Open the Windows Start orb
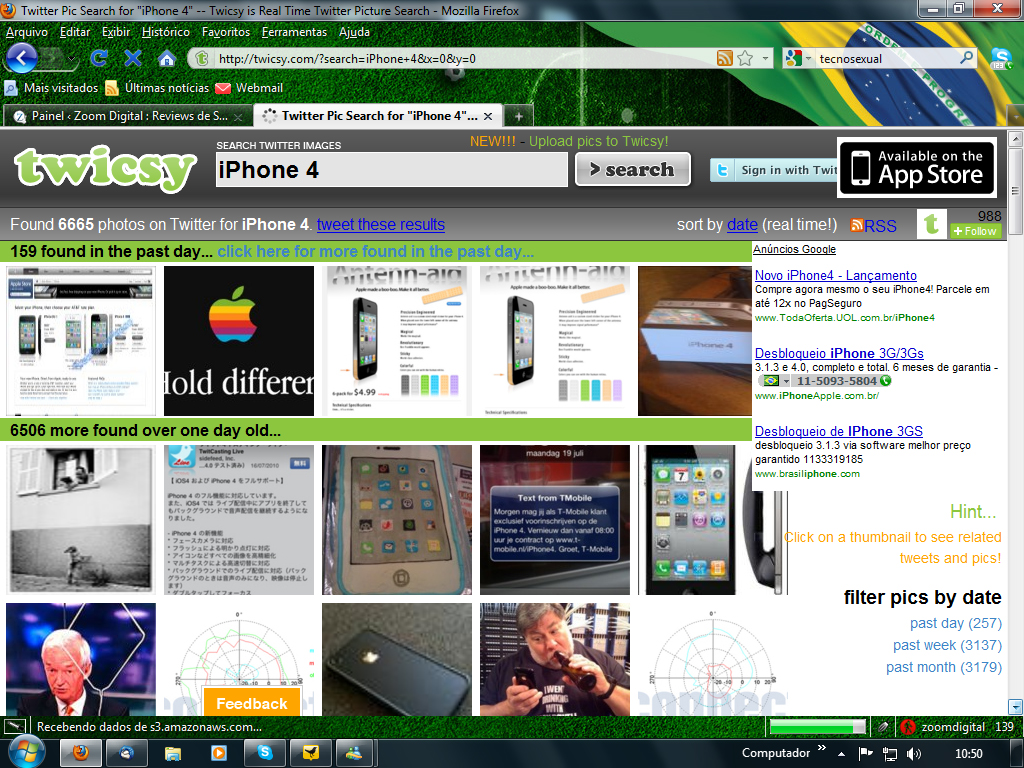Screen dimensions: 1024x768 click(x=25, y=753)
